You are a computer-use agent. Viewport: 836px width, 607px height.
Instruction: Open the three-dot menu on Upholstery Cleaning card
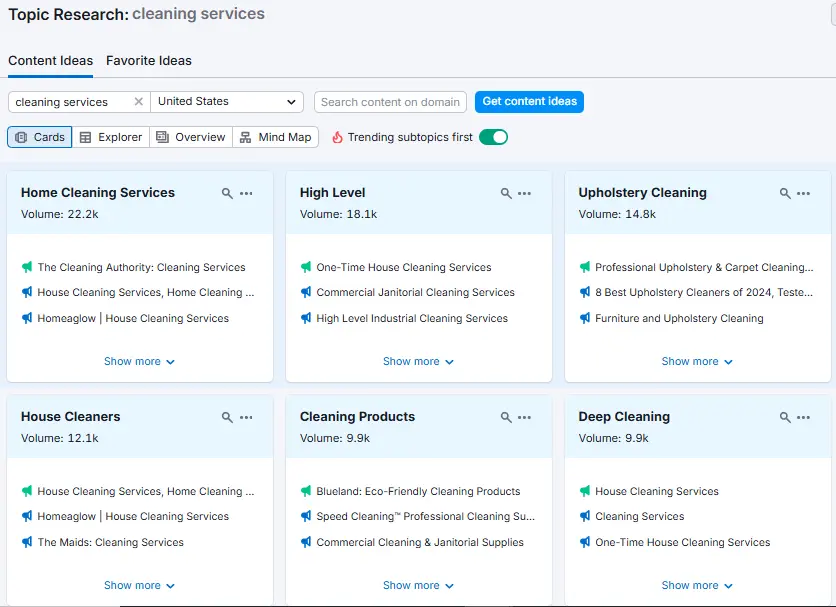tap(804, 193)
